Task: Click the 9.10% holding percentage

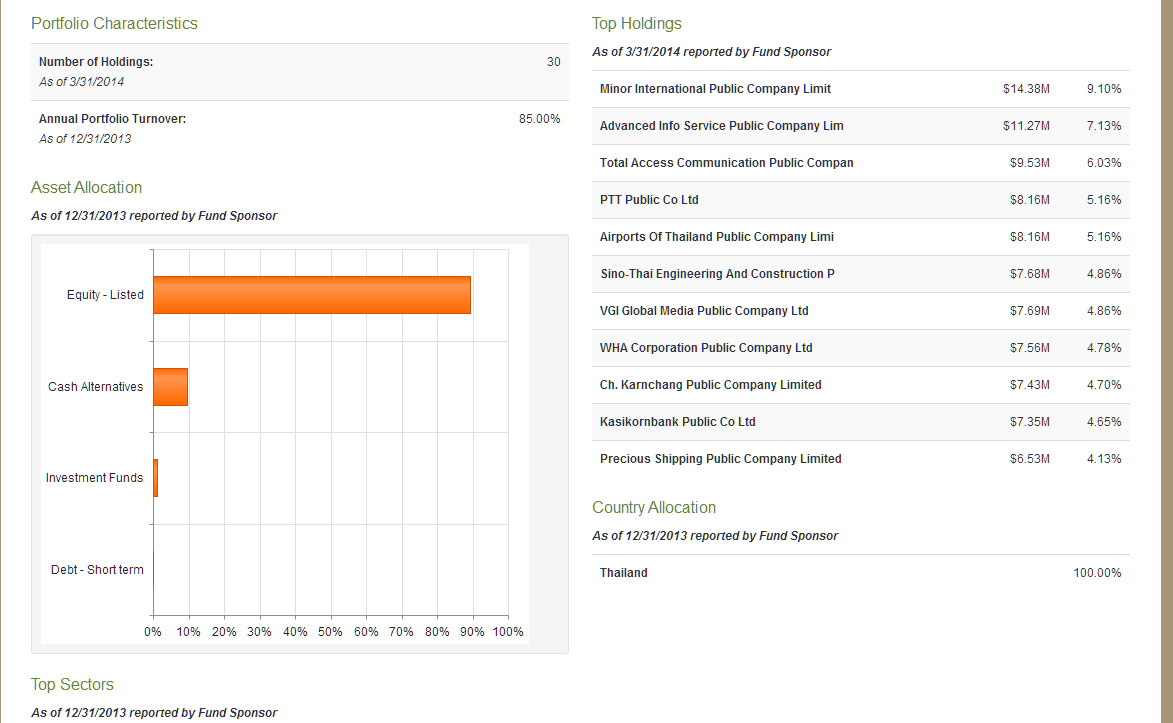Action: (1103, 89)
